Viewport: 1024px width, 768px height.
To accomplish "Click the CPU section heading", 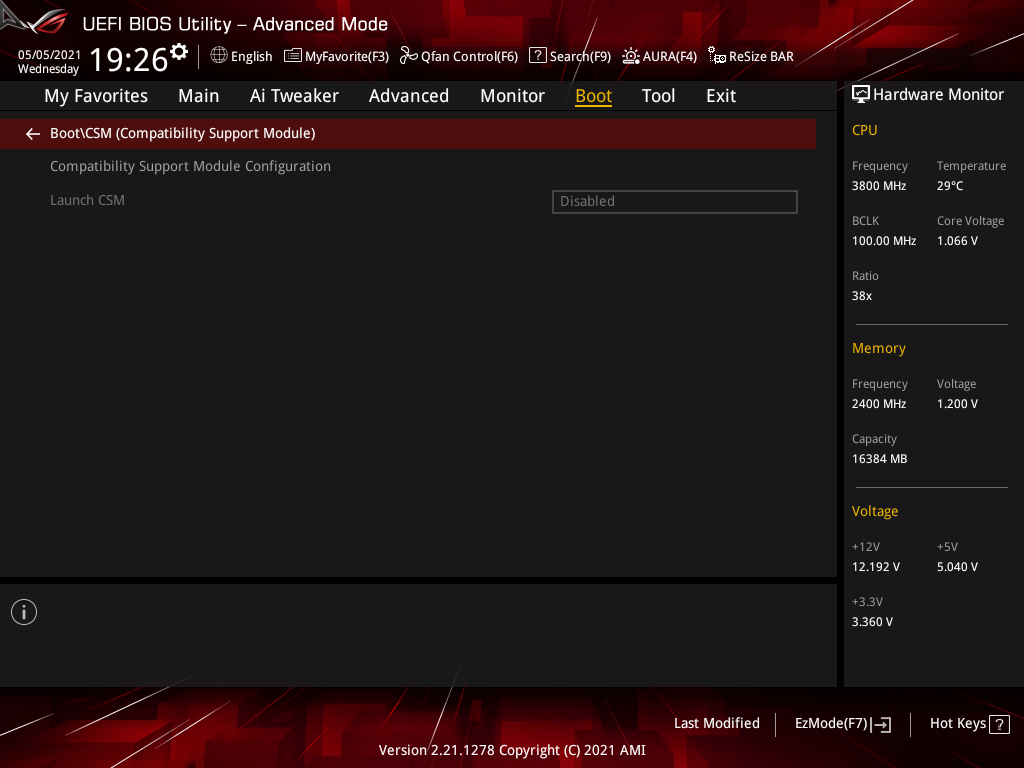I will [865, 130].
